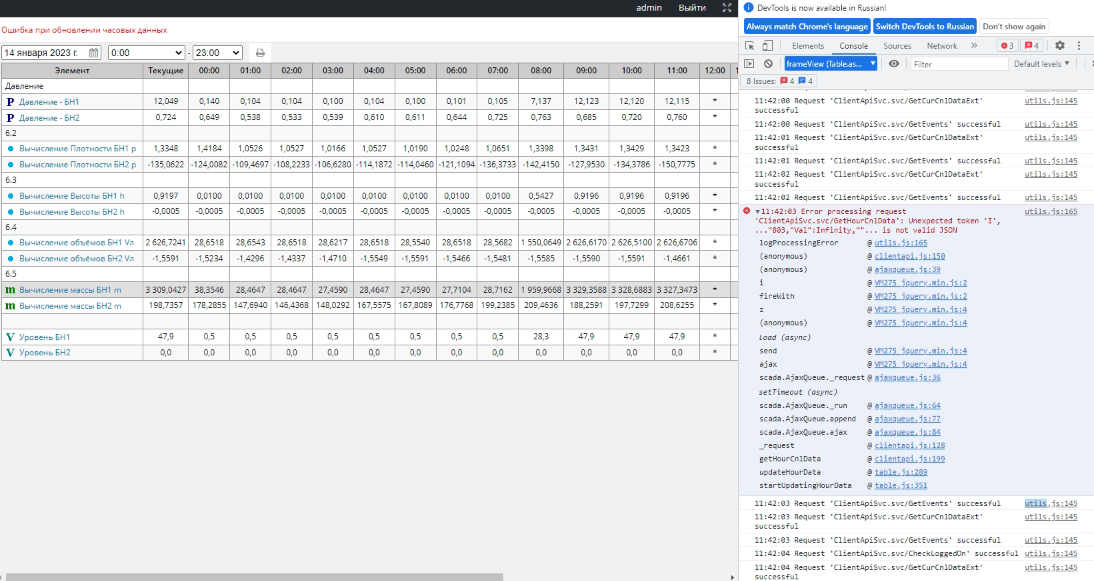Click the V icon for Уровень БН2
1094x581 pixels.
click(10, 352)
